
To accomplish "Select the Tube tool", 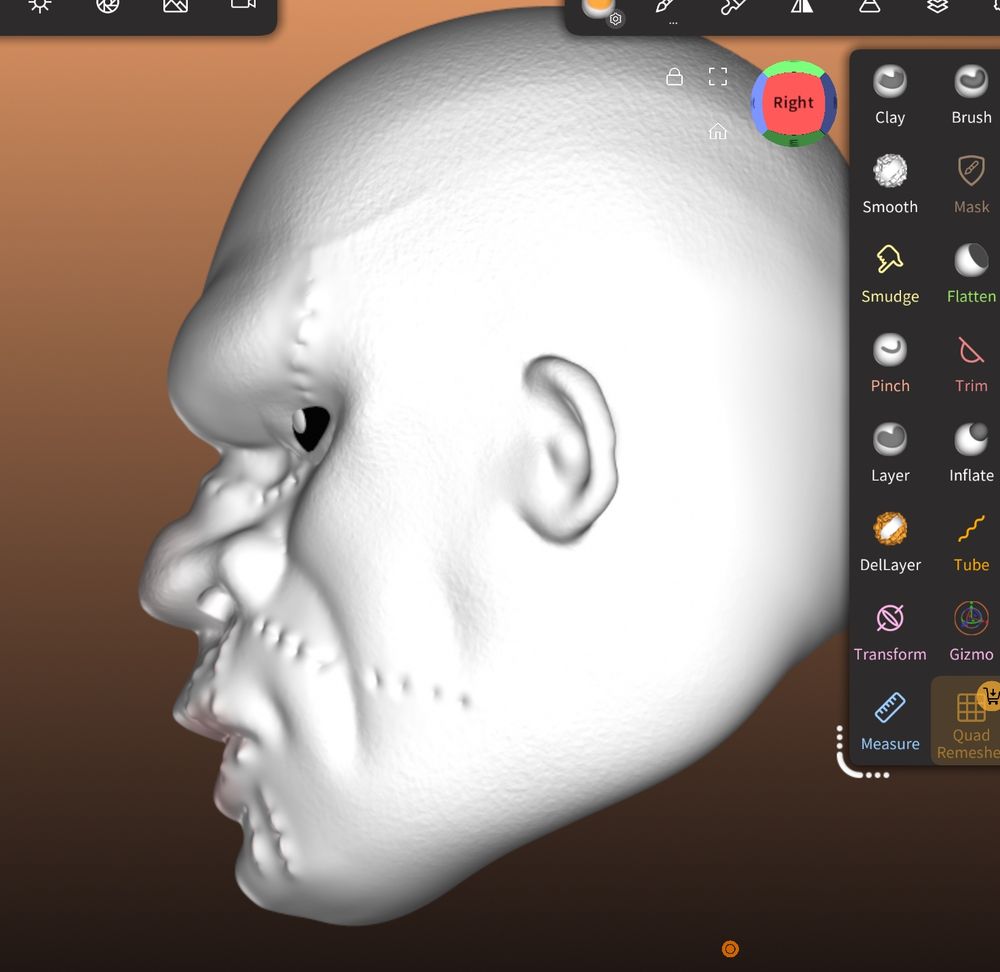I will click(971, 542).
